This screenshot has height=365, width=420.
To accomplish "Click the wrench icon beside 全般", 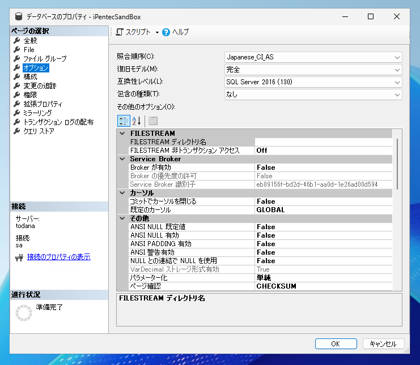I will pos(17,41).
